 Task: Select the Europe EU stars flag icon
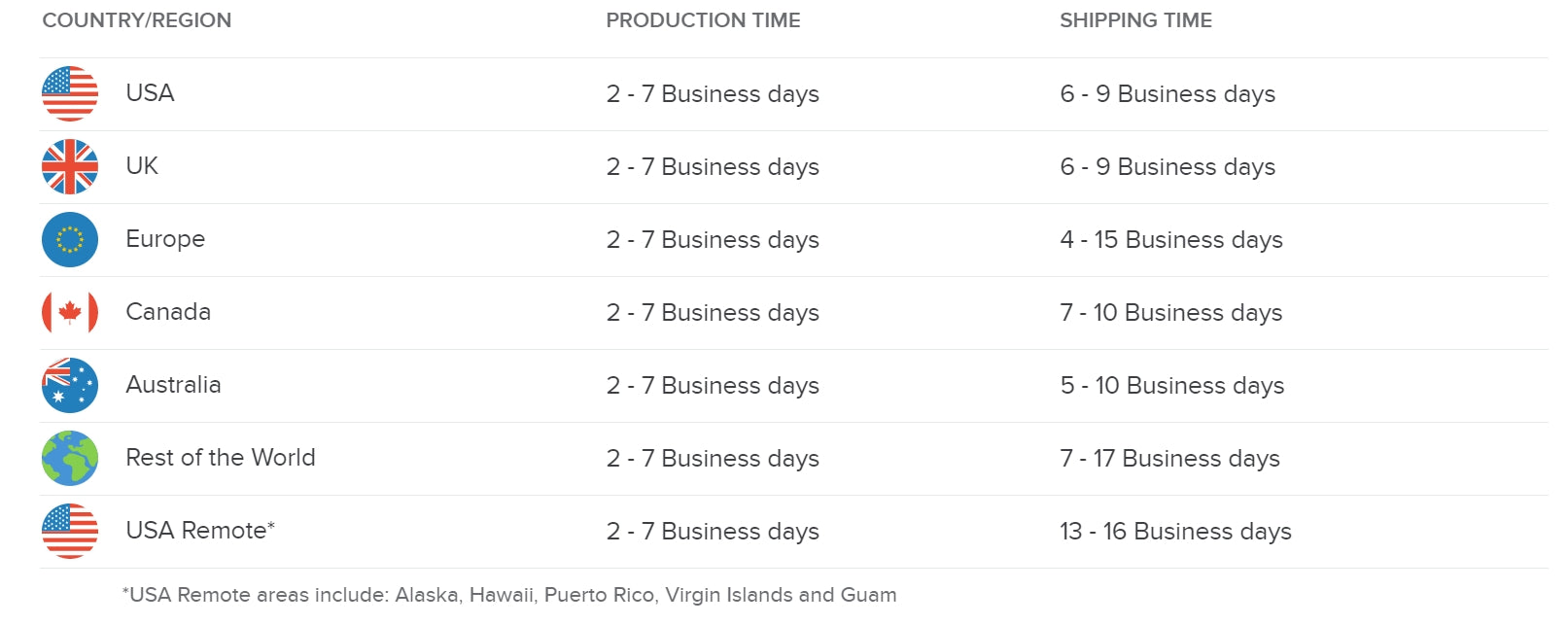coord(70,240)
